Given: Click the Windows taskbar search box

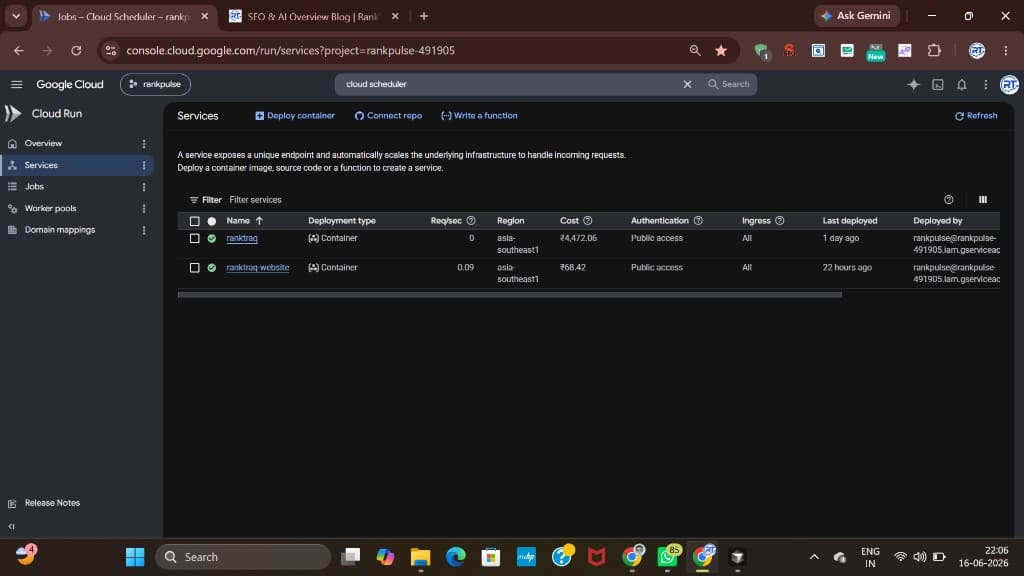Looking at the screenshot, I should click(243, 557).
